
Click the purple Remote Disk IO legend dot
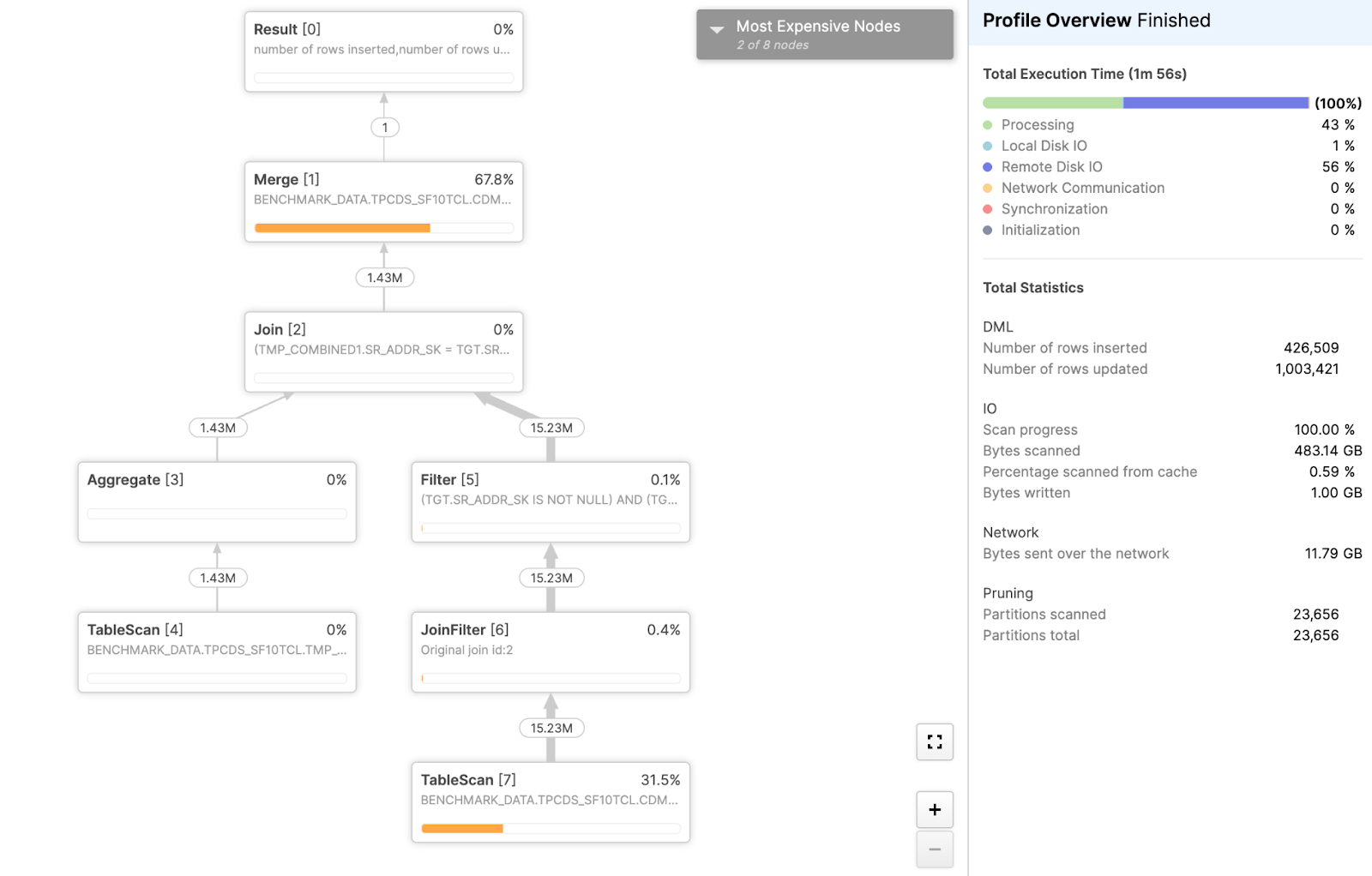(988, 167)
